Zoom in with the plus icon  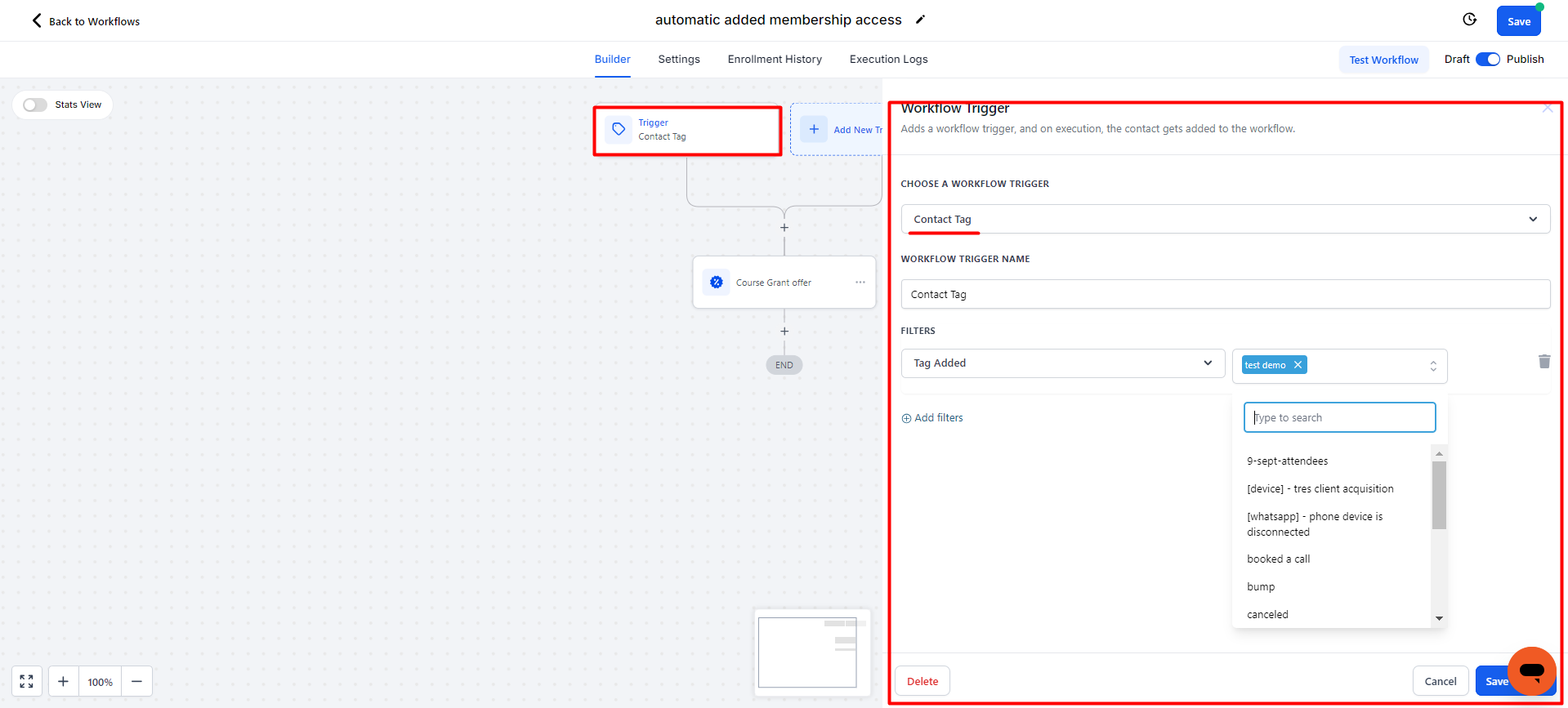click(63, 681)
